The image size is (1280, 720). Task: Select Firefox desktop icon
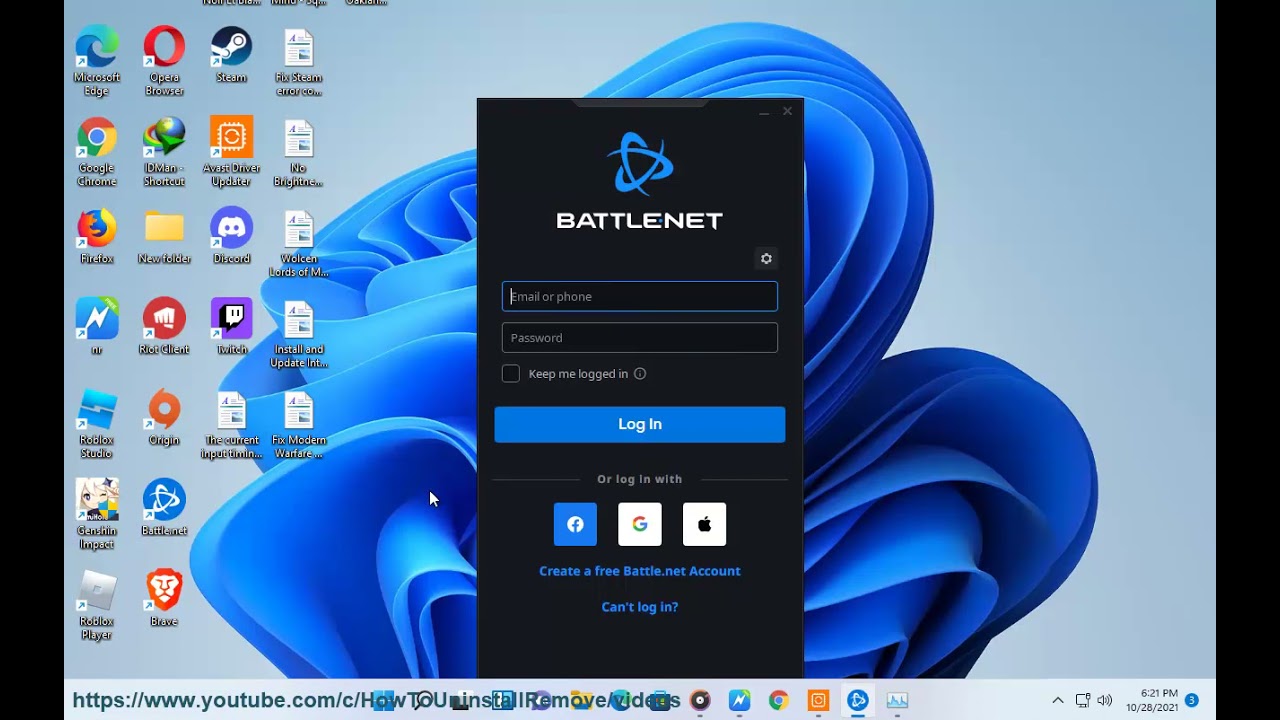(x=97, y=237)
